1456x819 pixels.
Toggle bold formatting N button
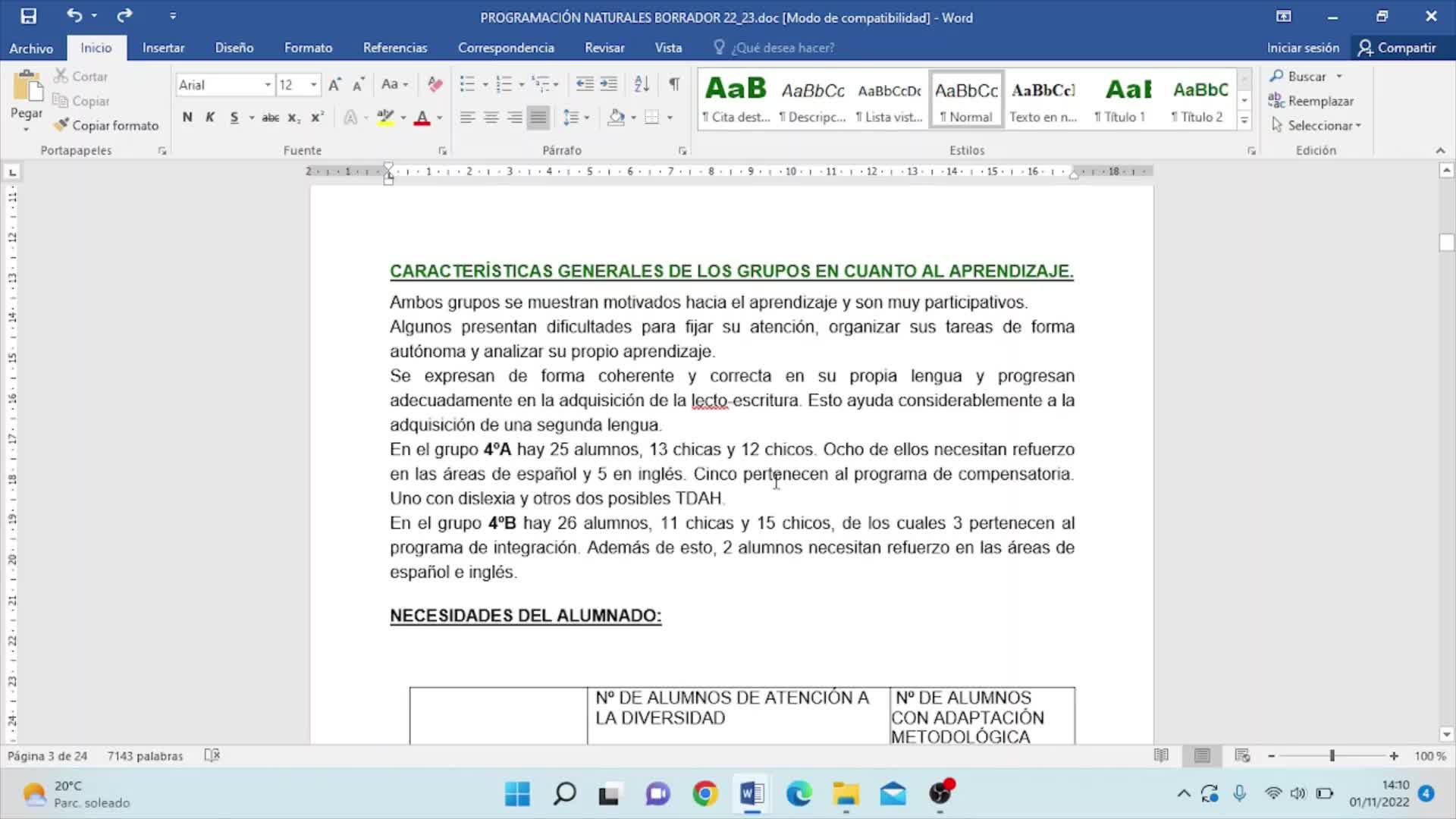pos(187,118)
